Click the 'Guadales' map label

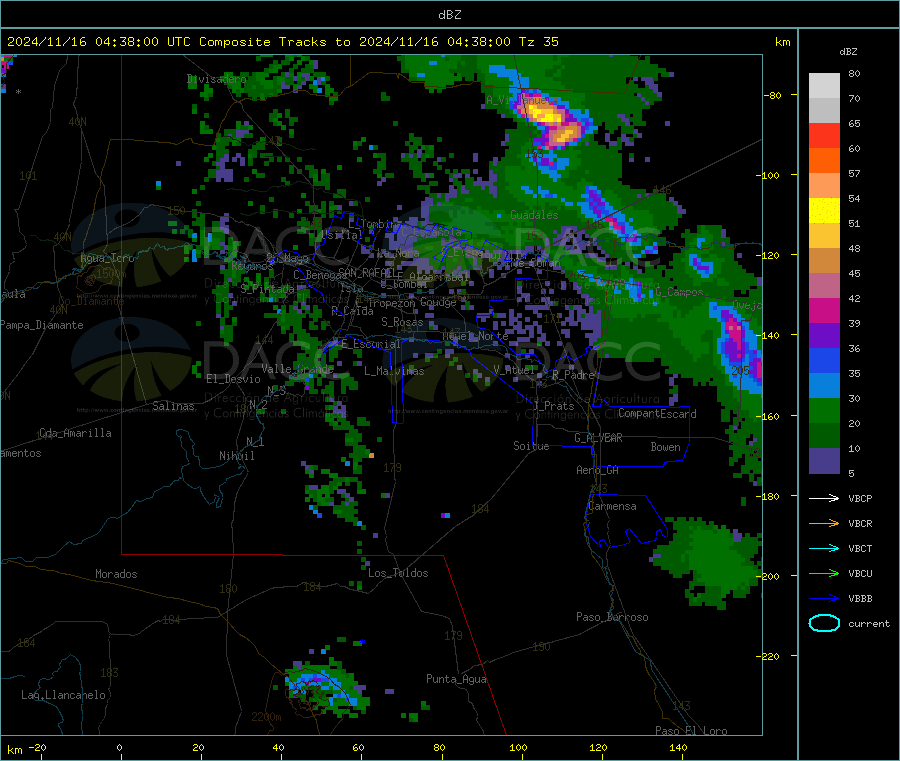534,215
